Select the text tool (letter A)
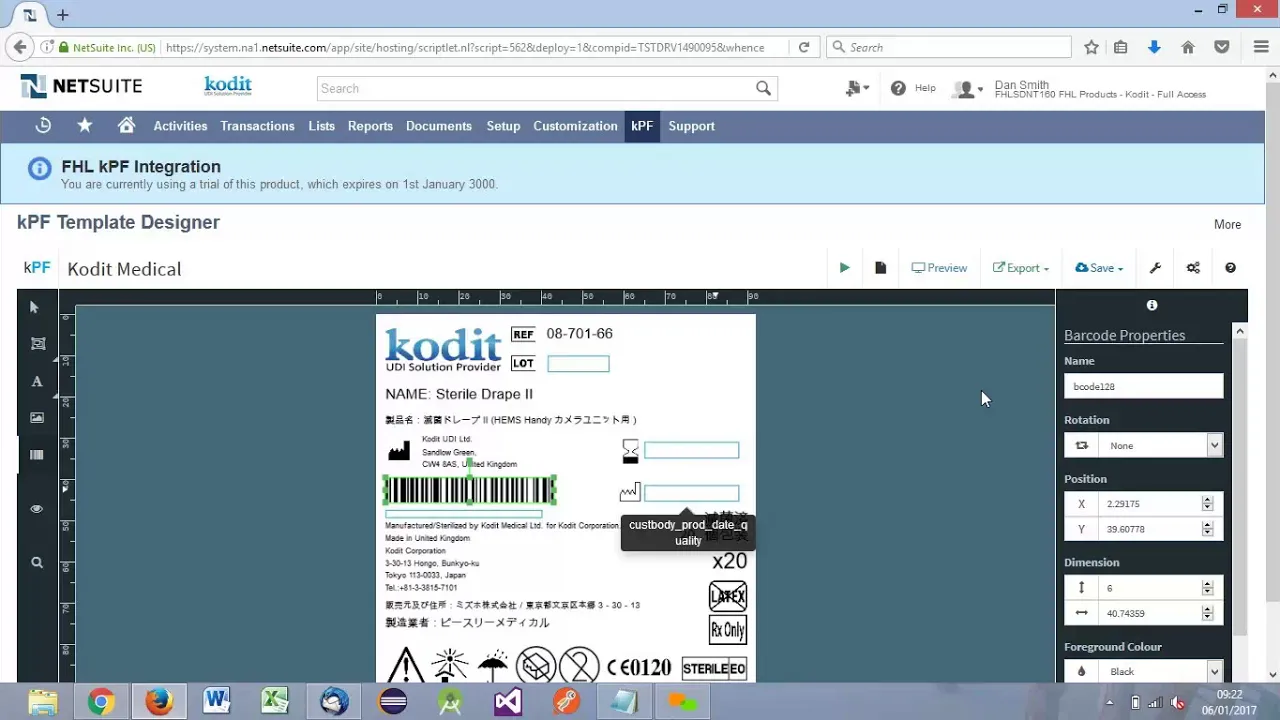1280x720 pixels. tap(37, 381)
